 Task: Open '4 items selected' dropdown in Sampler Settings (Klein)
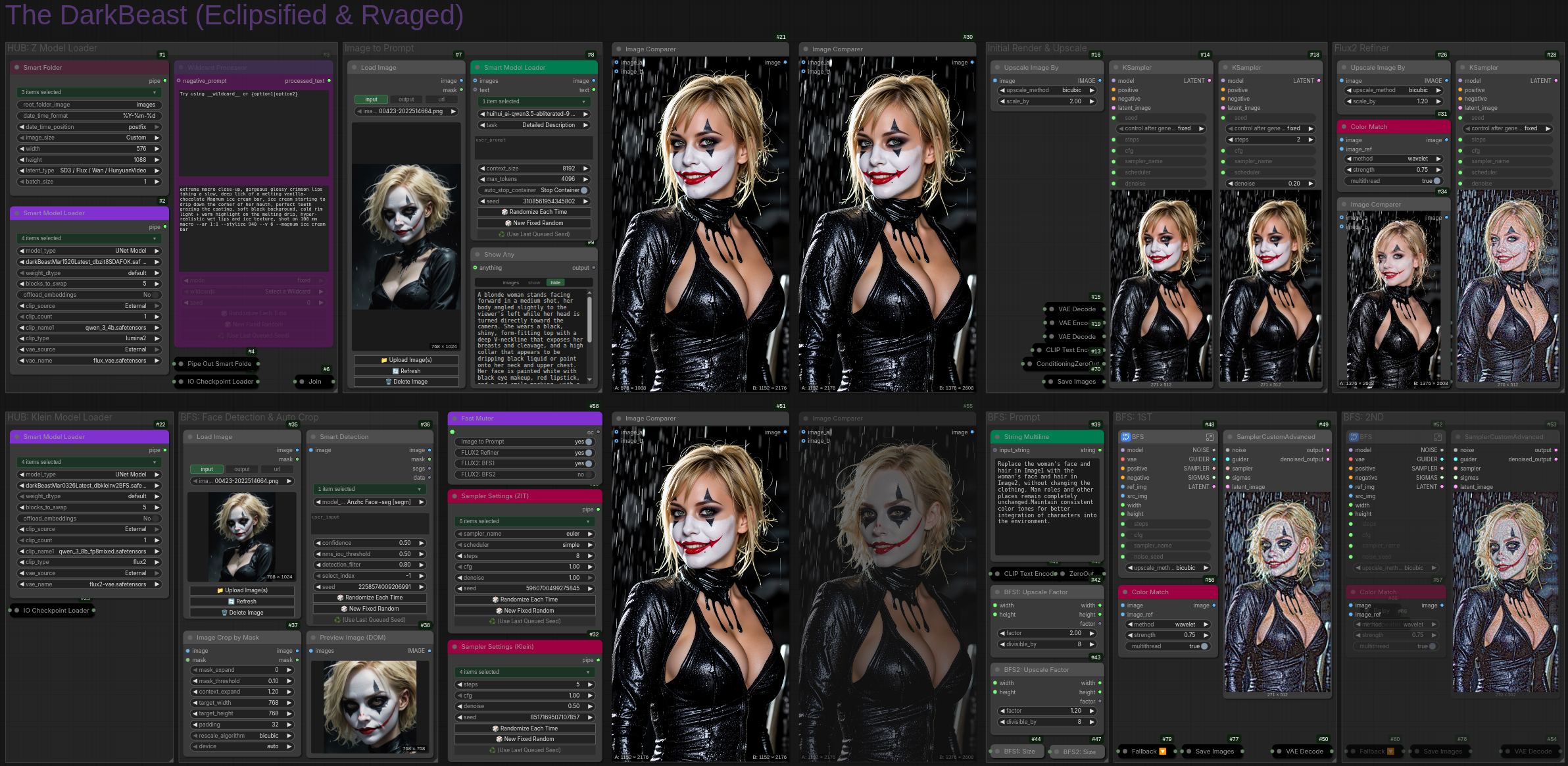pyautogui.click(x=525, y=672)
